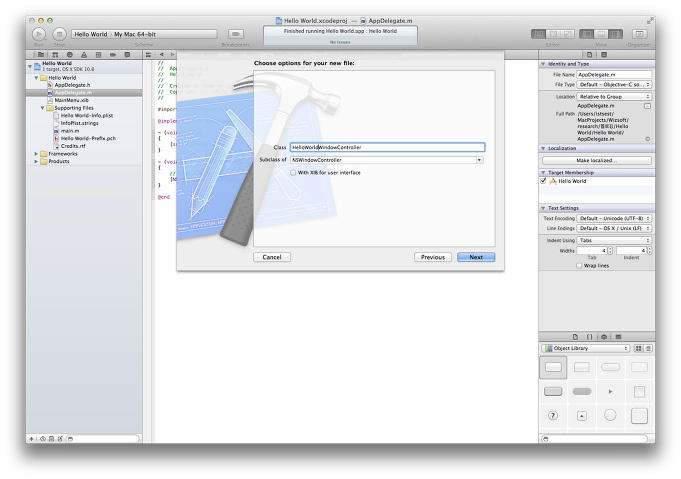The image size is (681, 479).
Task: Select main.m in Supporting Files
Action: coord(69,131)
